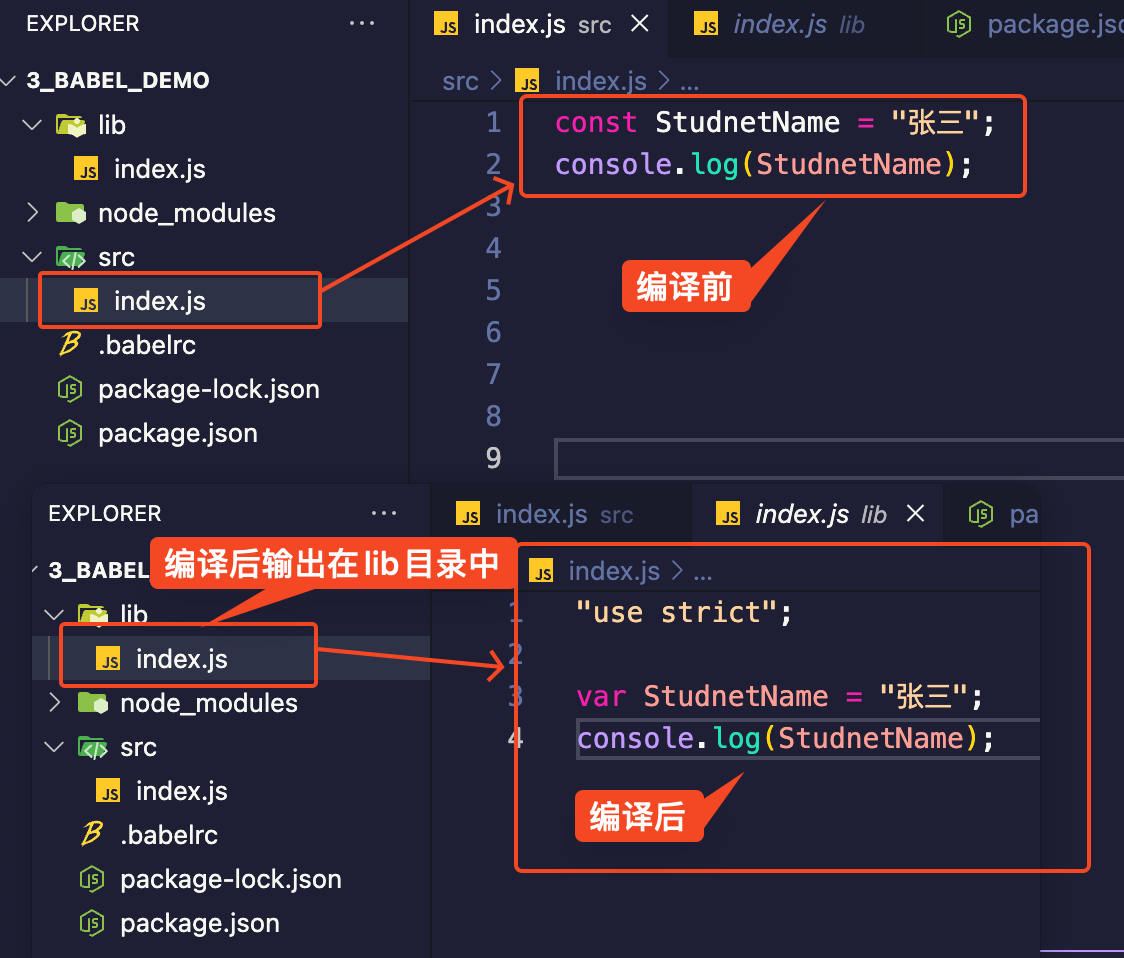Click the Babel icon beside upper .babelrc
Viewport: 1124px width, 958px height.
(69, 345)
